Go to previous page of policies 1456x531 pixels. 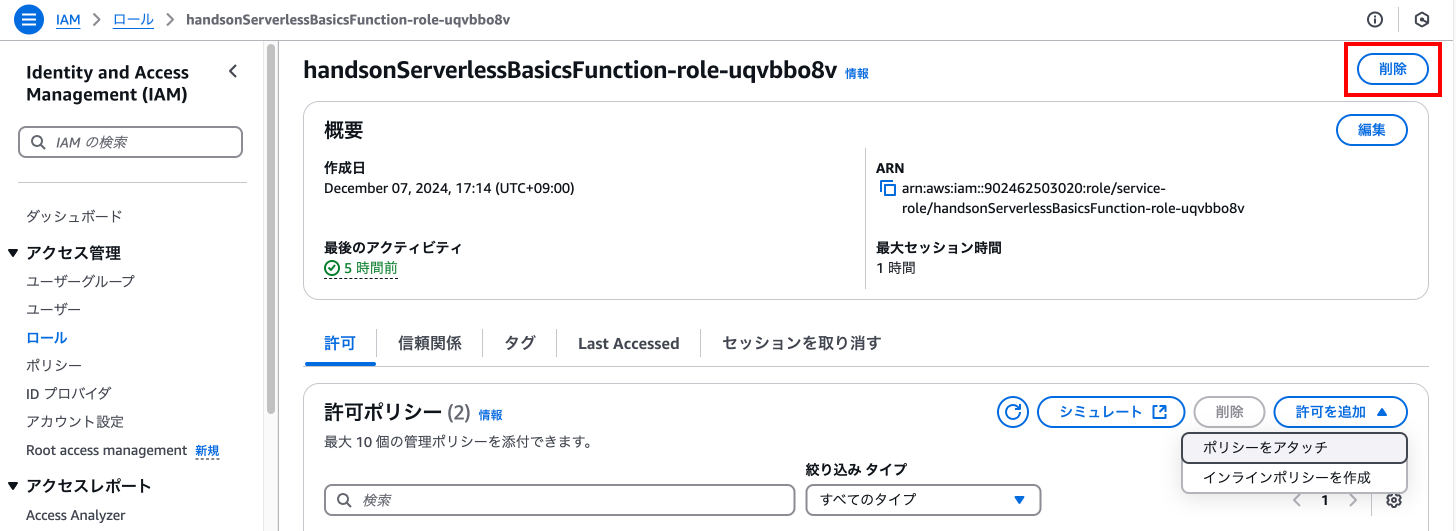1297,500
